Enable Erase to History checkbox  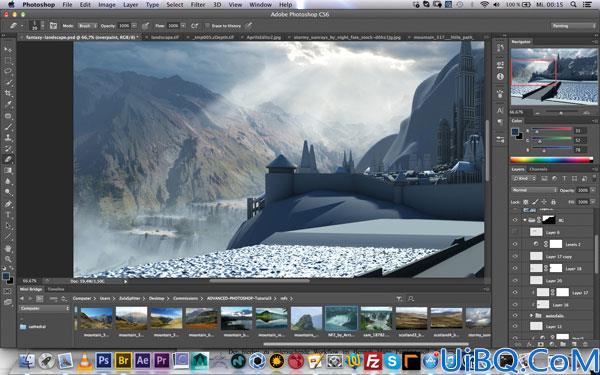[208, 26]
